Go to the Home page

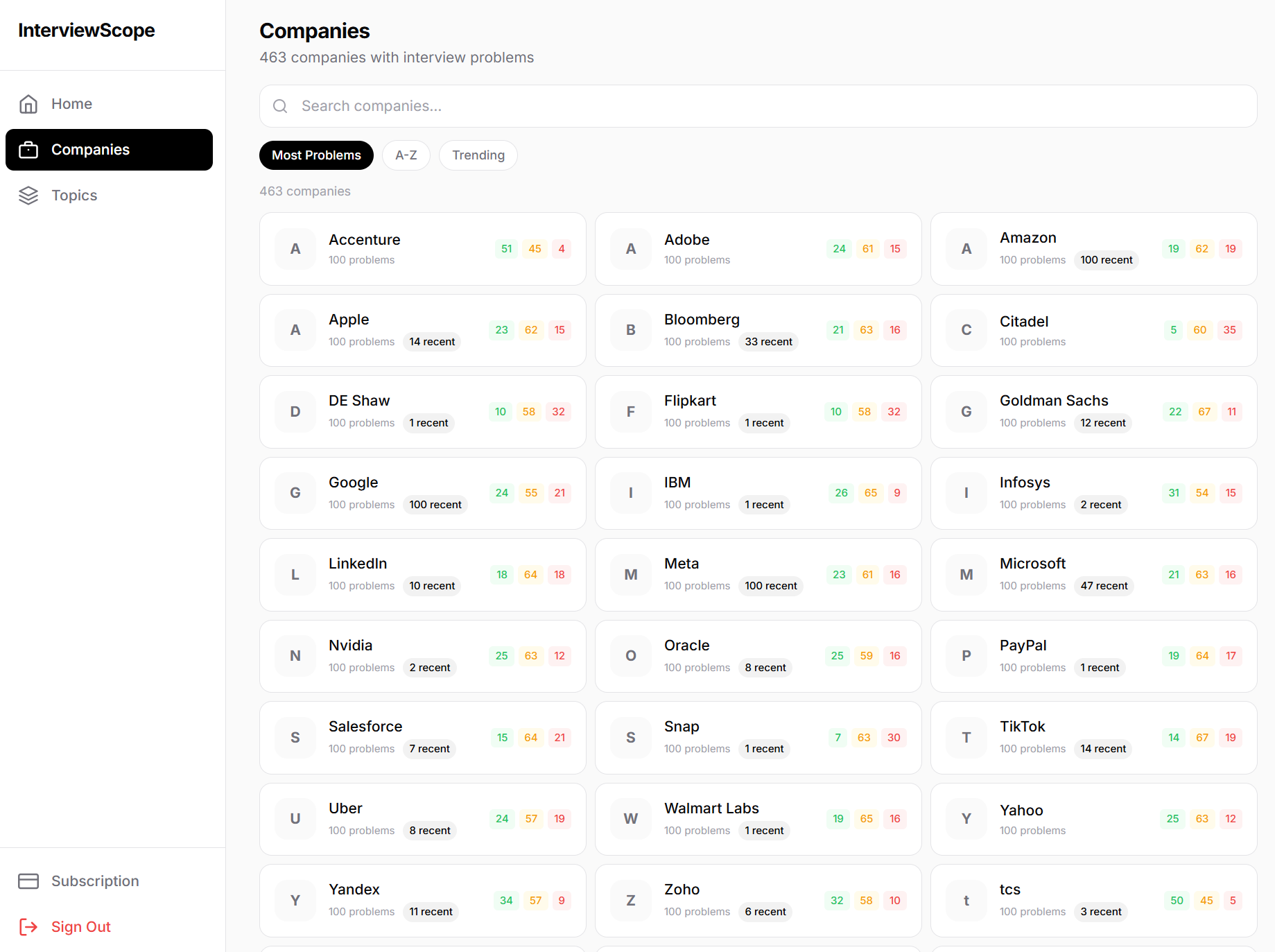[x=109, y=104]
